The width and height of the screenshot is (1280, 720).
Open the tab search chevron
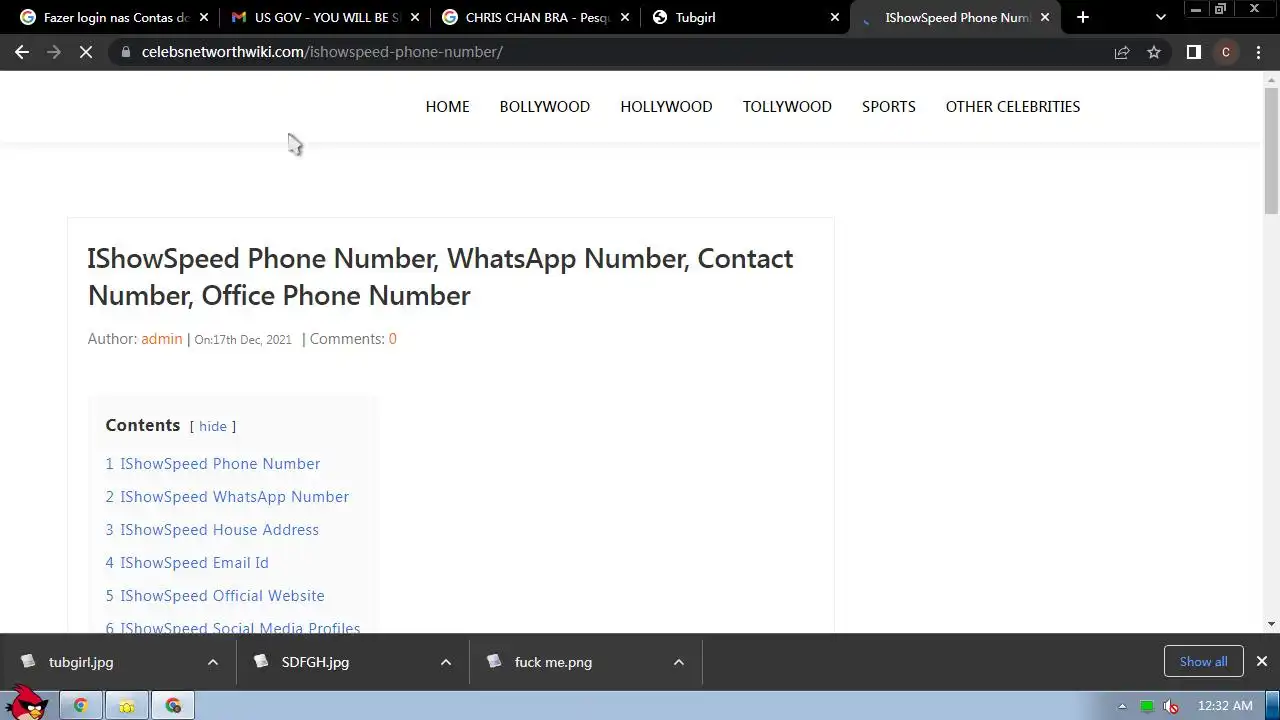1160,17
